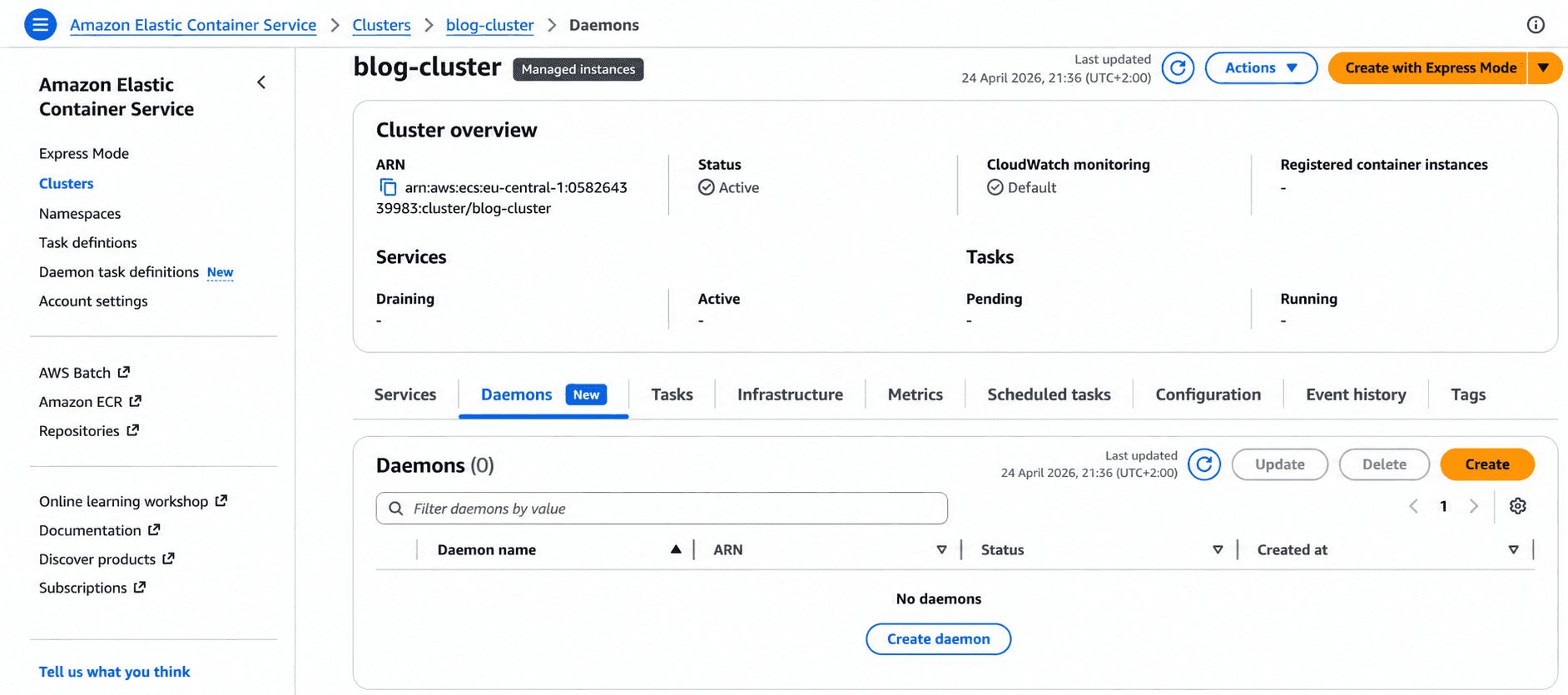Switch to the Services tab
The image size is (1568, 695).
(405, 395)
